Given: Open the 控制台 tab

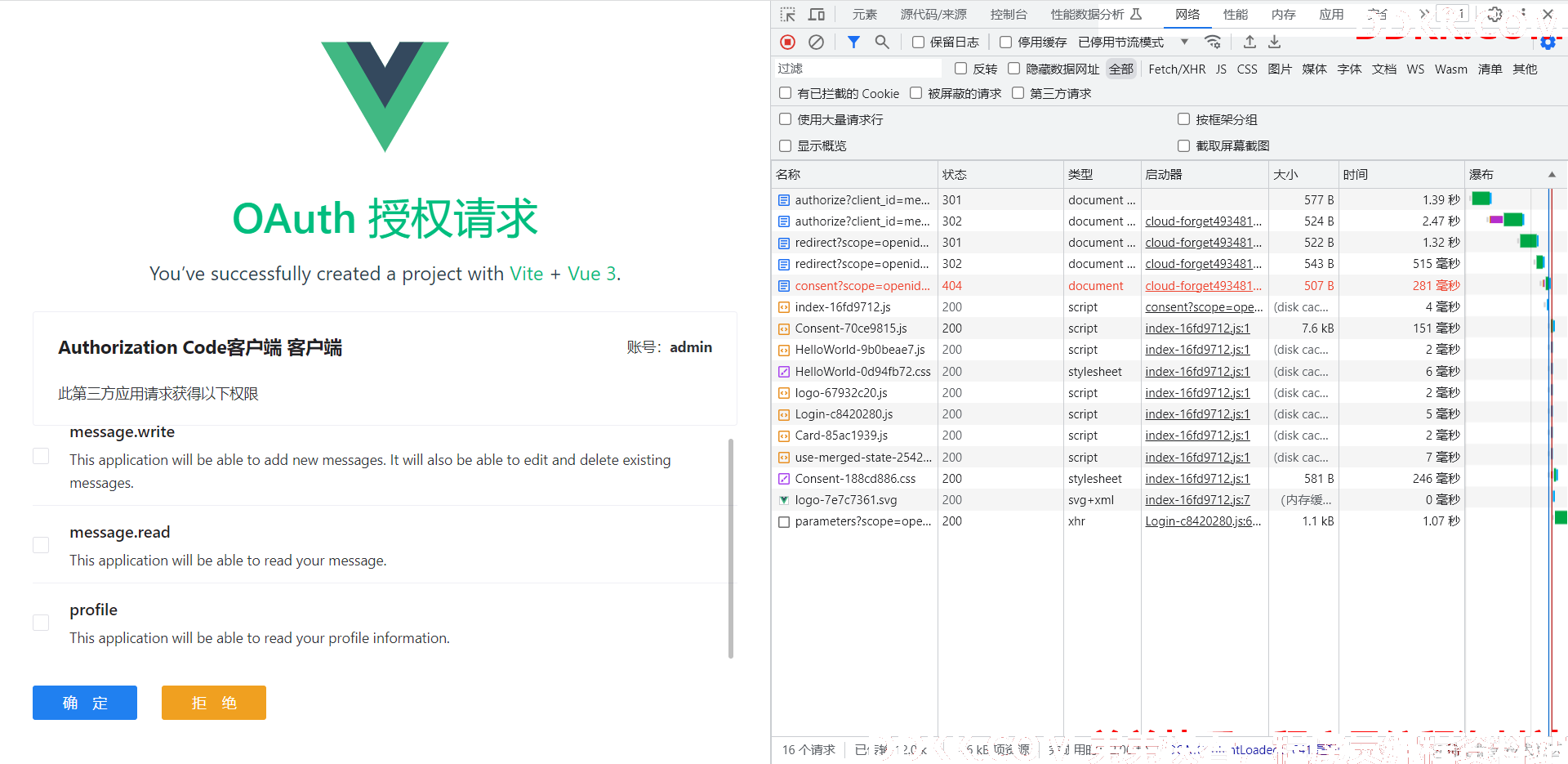Looking at the screenshot, I should 1009,14.
